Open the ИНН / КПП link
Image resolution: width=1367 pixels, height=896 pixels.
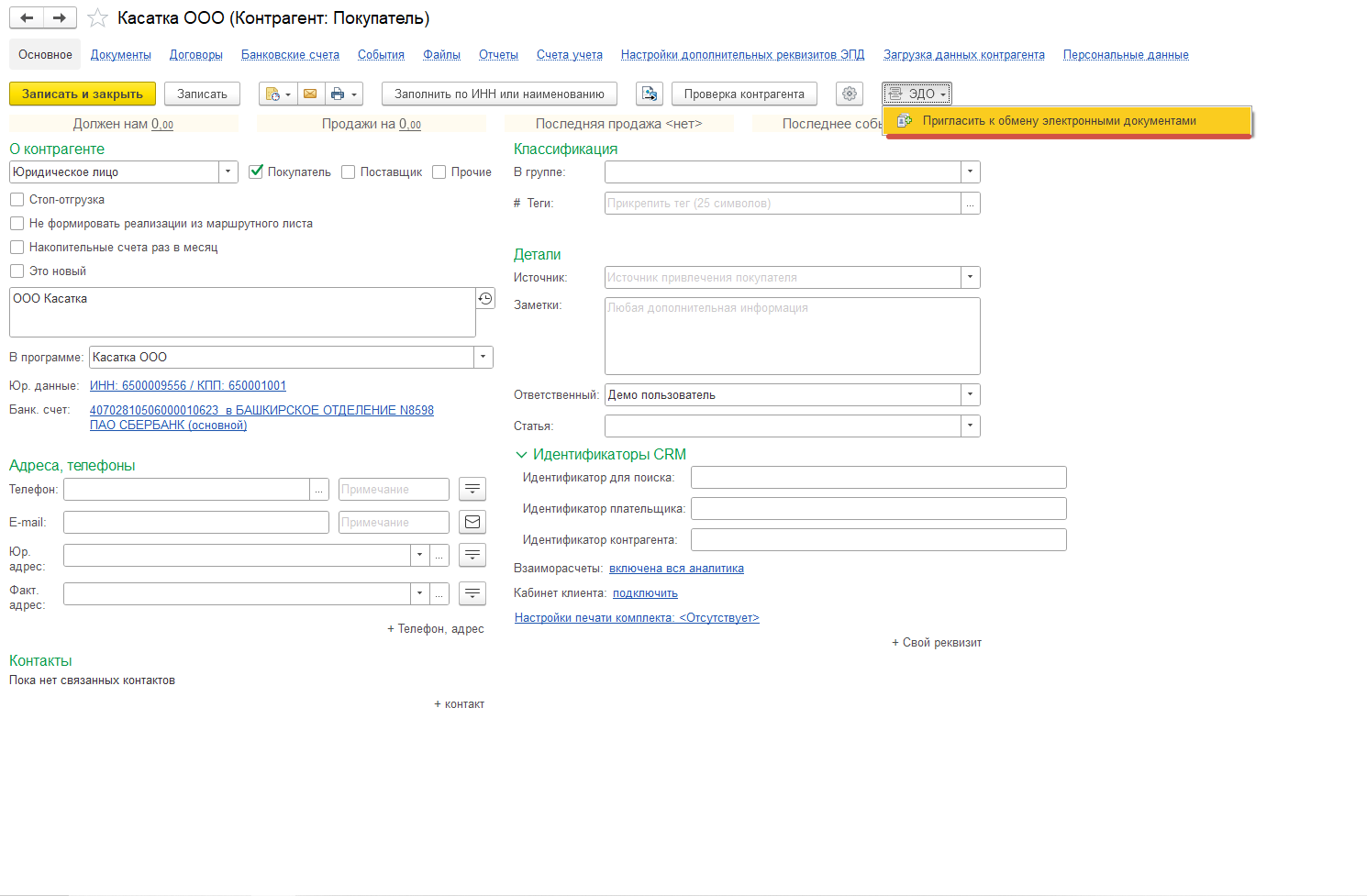pos(188,386)
